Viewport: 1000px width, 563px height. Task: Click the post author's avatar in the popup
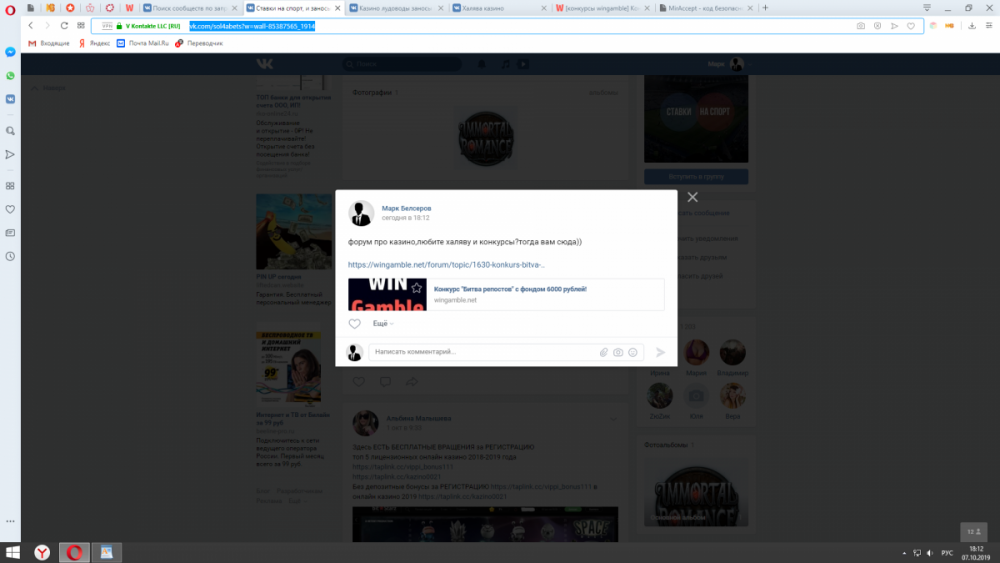pos(361,213)
